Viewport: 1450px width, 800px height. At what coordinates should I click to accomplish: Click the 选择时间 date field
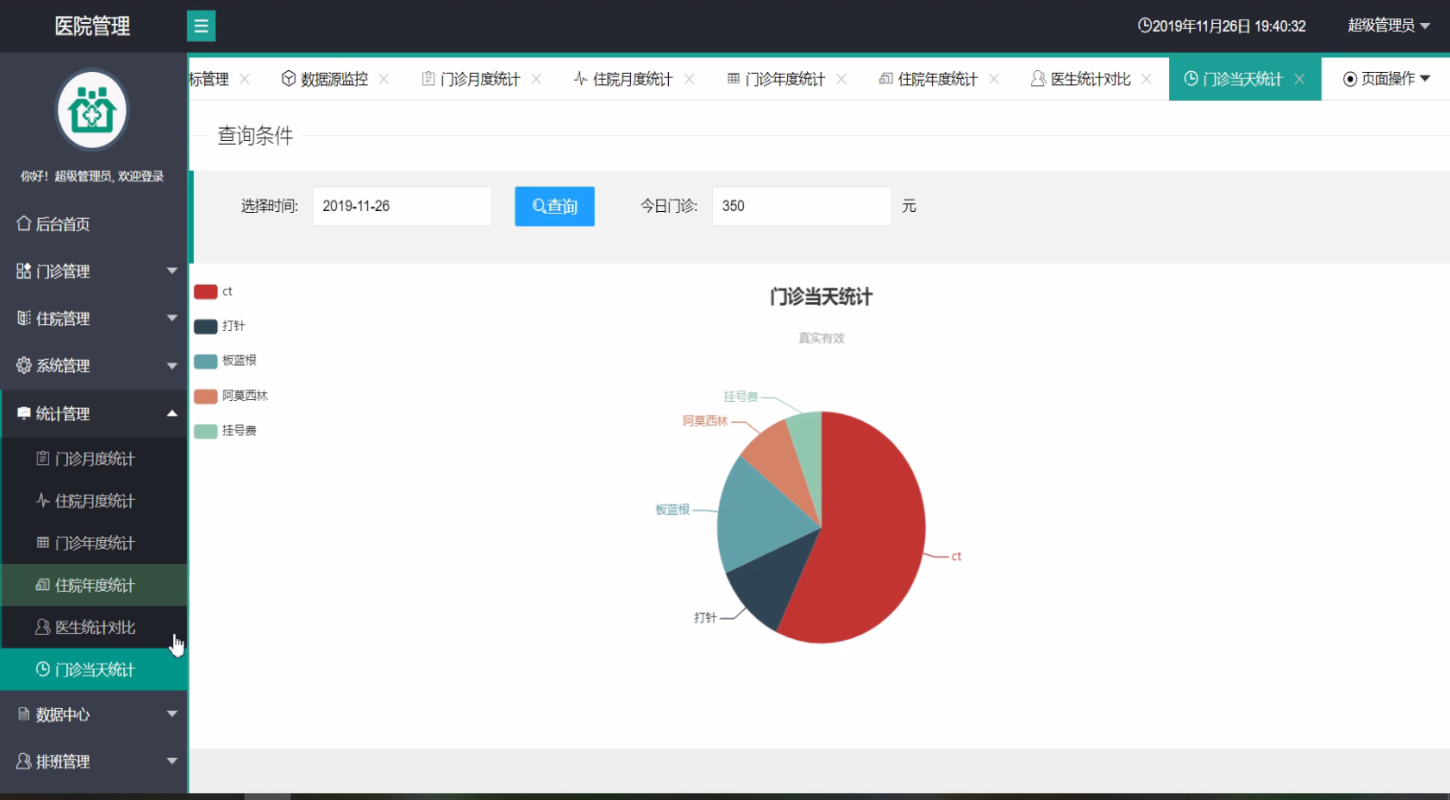[402, 206]
